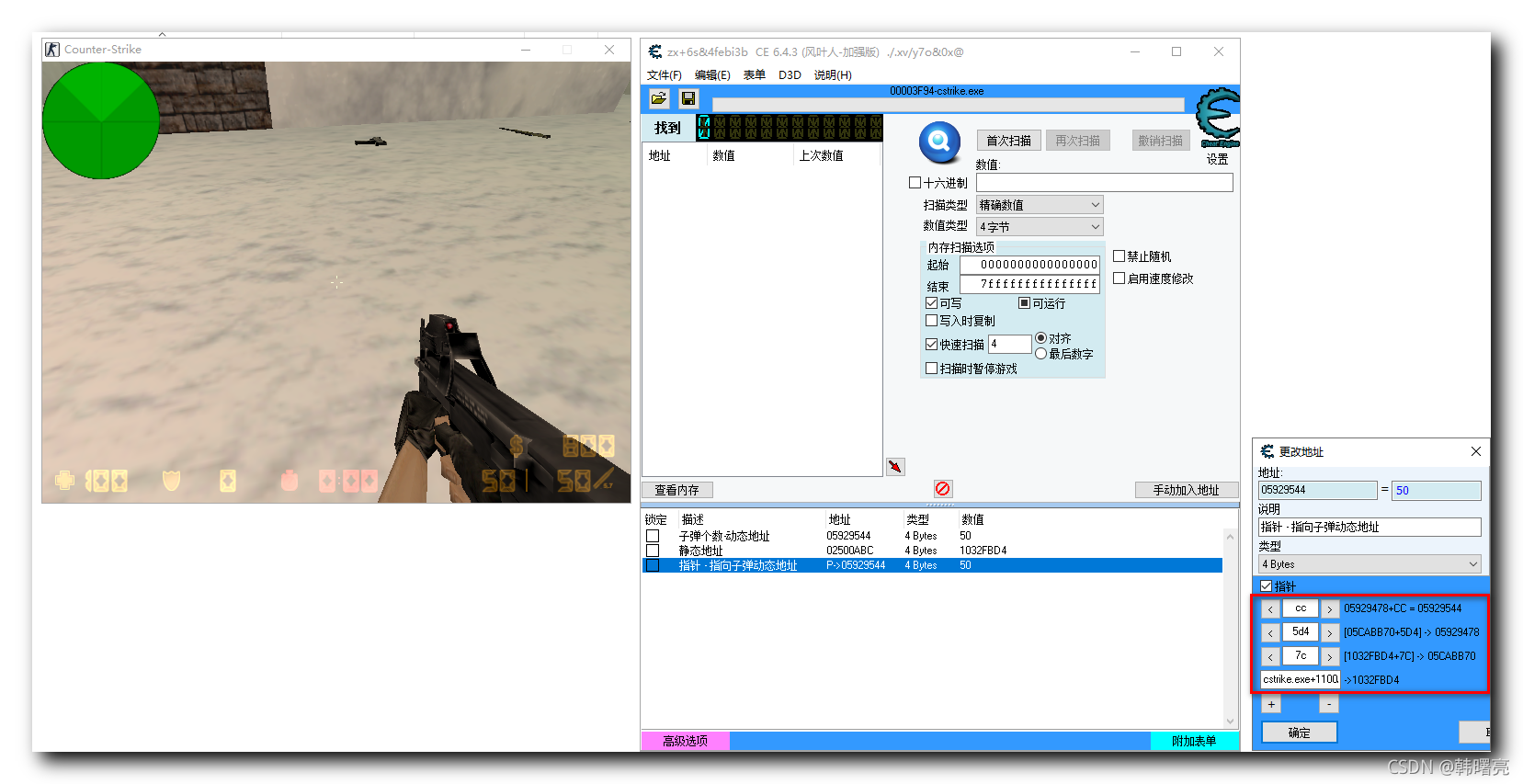Click the red clear-list circle icon

click(x=943, y=489)
